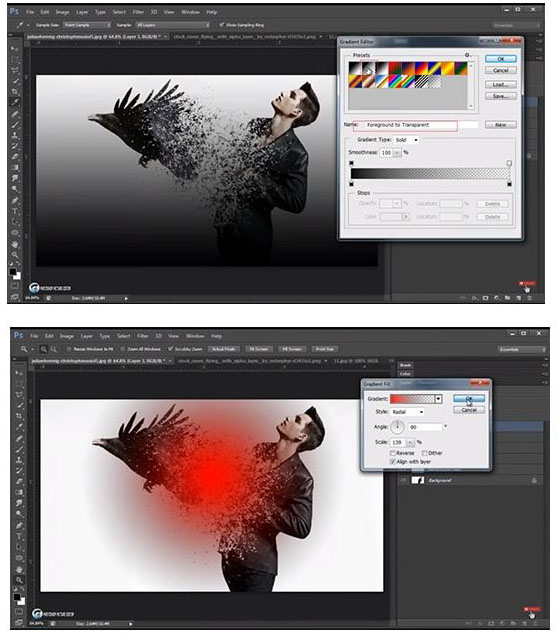Select the right opacity stop above gradient bar

coord(509,163)
